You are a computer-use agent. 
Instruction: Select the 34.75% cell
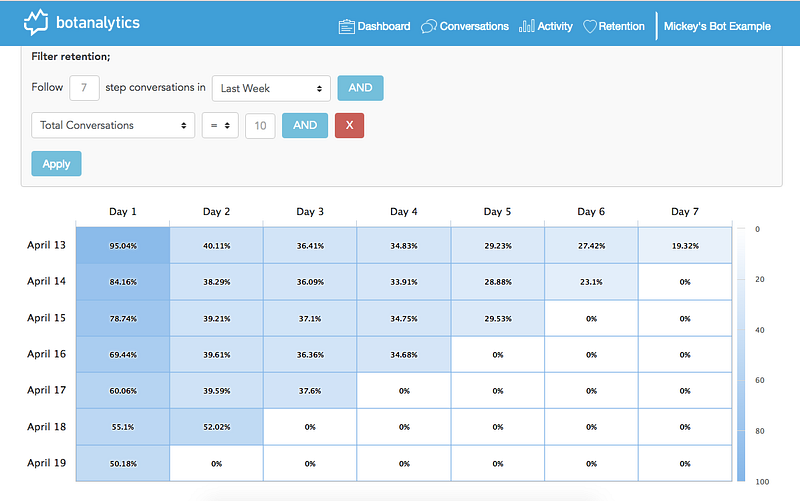coord(404,318)
